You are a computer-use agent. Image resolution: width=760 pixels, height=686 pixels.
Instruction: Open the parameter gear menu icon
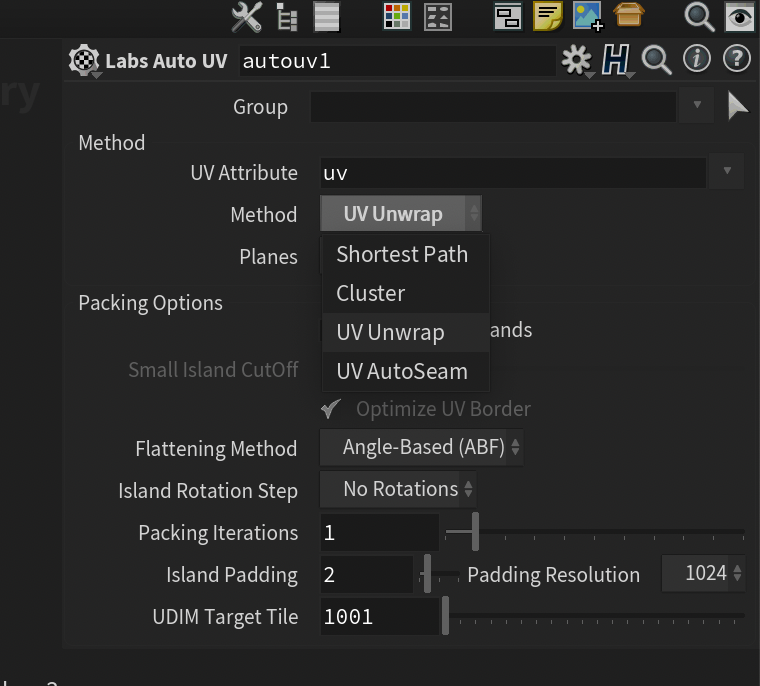(x=576, y=60)
